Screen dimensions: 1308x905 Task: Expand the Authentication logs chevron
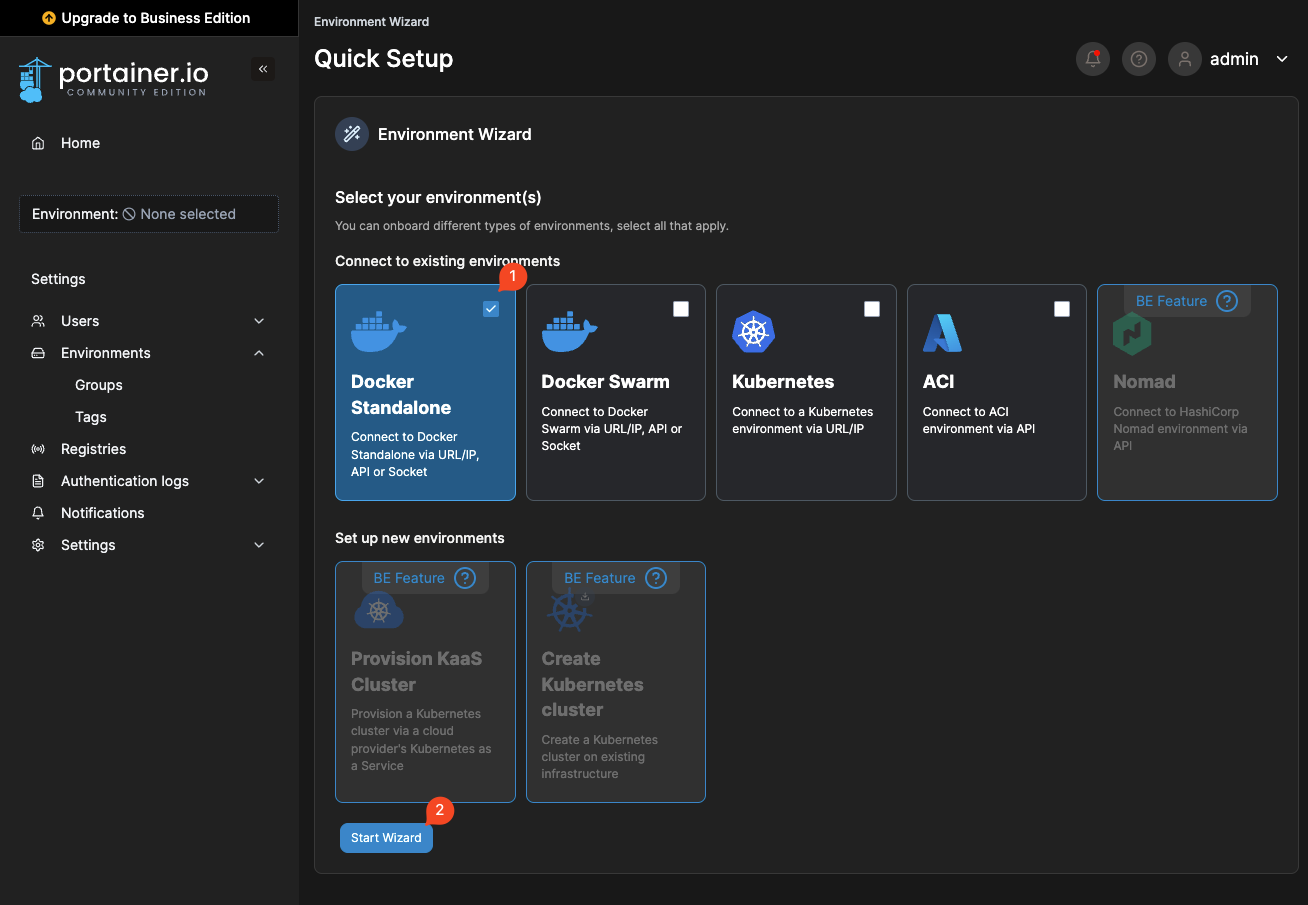[259, 481]
